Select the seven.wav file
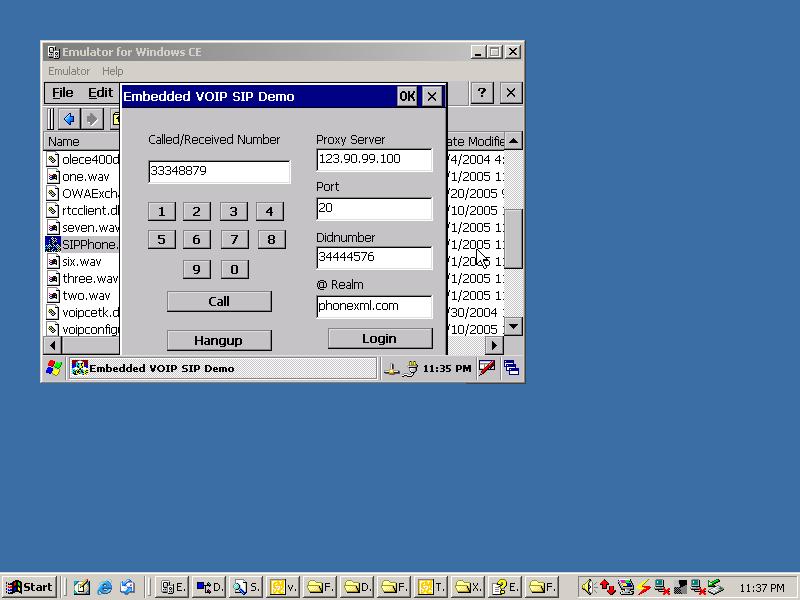800x600 pixels. point(83,228)
